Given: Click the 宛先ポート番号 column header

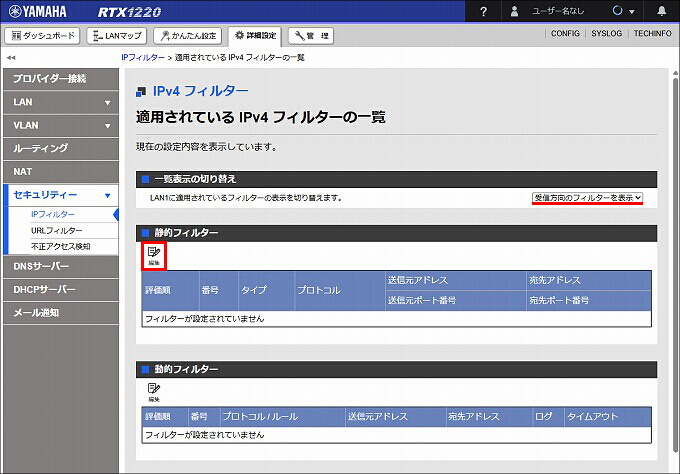Looking at the screenshot, I should point(589,301).
